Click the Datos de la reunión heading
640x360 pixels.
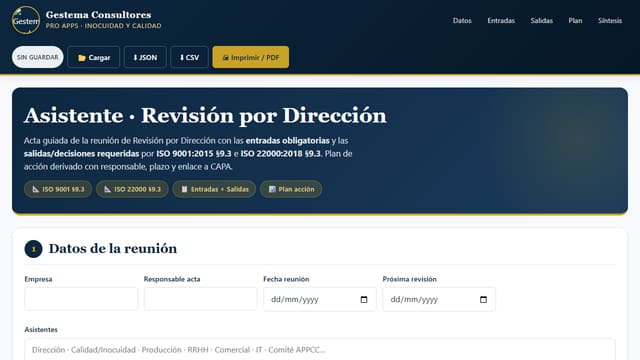[x=113, y=249]
